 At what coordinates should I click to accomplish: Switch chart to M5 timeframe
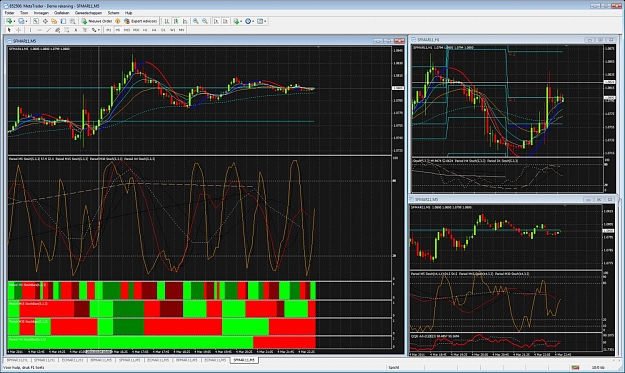click(x=118, y=30)
